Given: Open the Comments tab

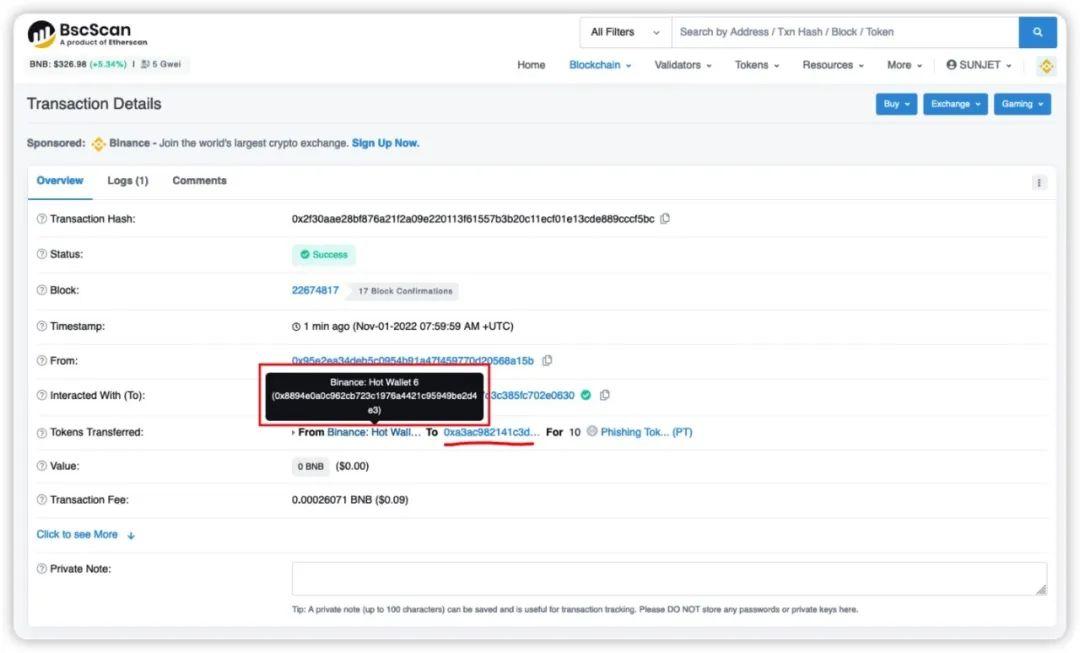Looking at the screenshot, I should tap(198, 181).
